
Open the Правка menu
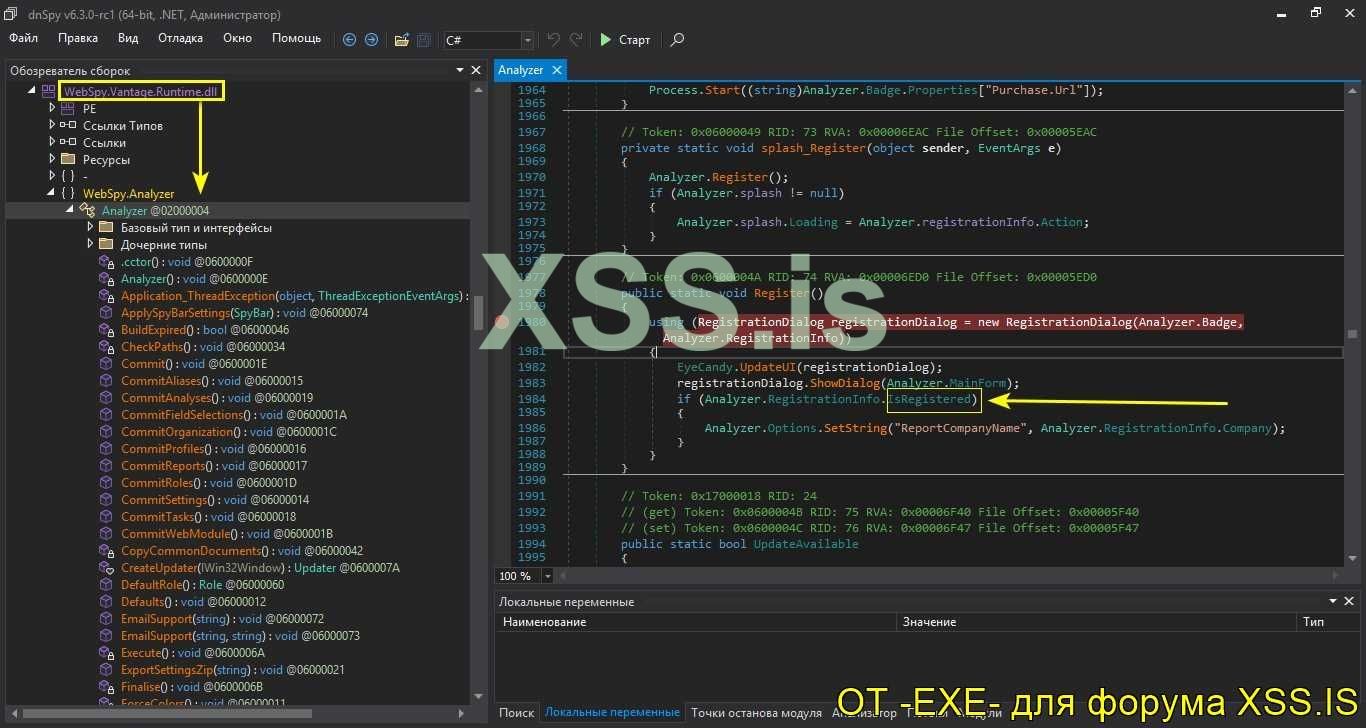coord(78,39)
